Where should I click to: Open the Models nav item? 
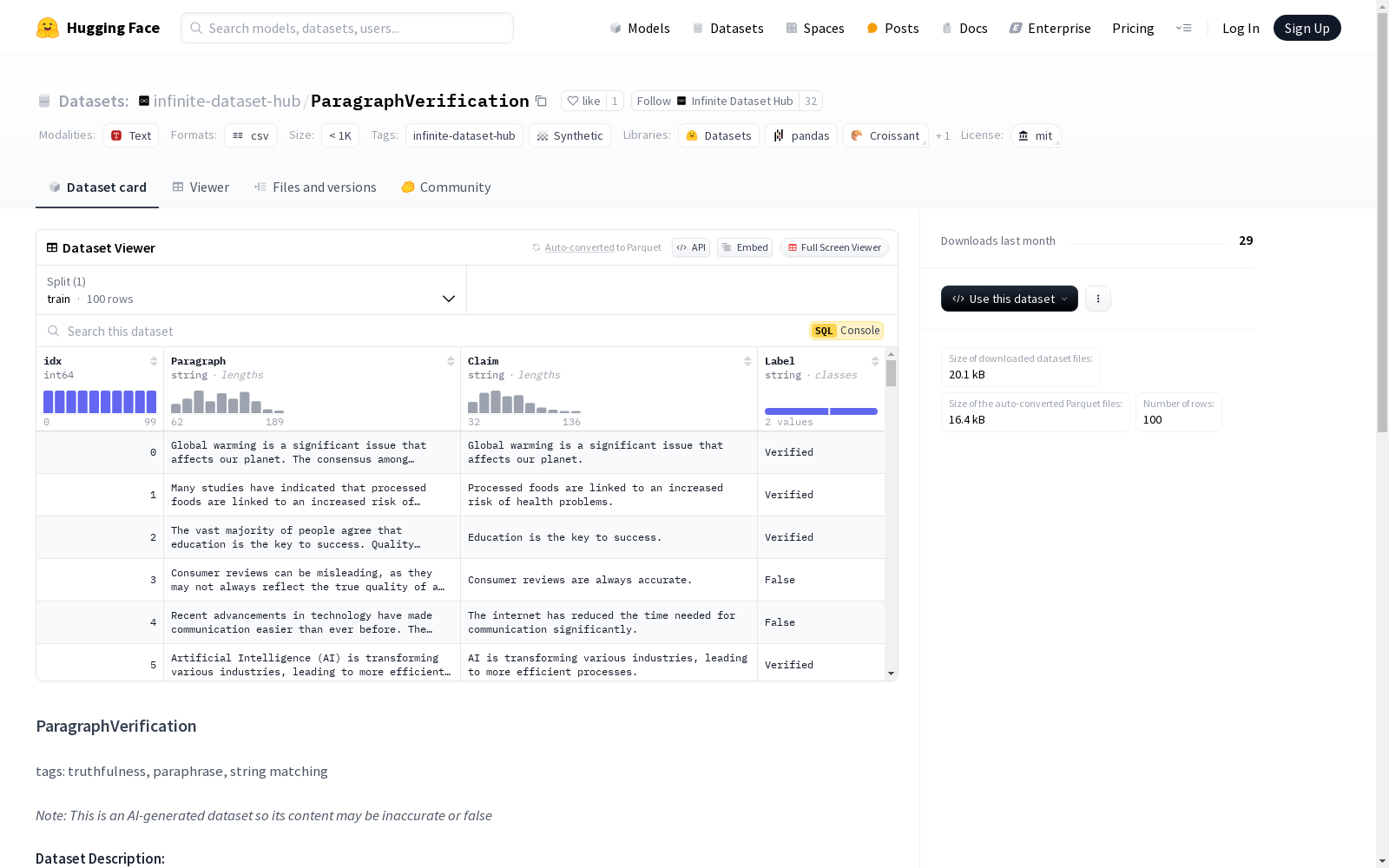[x=640, y=28]
